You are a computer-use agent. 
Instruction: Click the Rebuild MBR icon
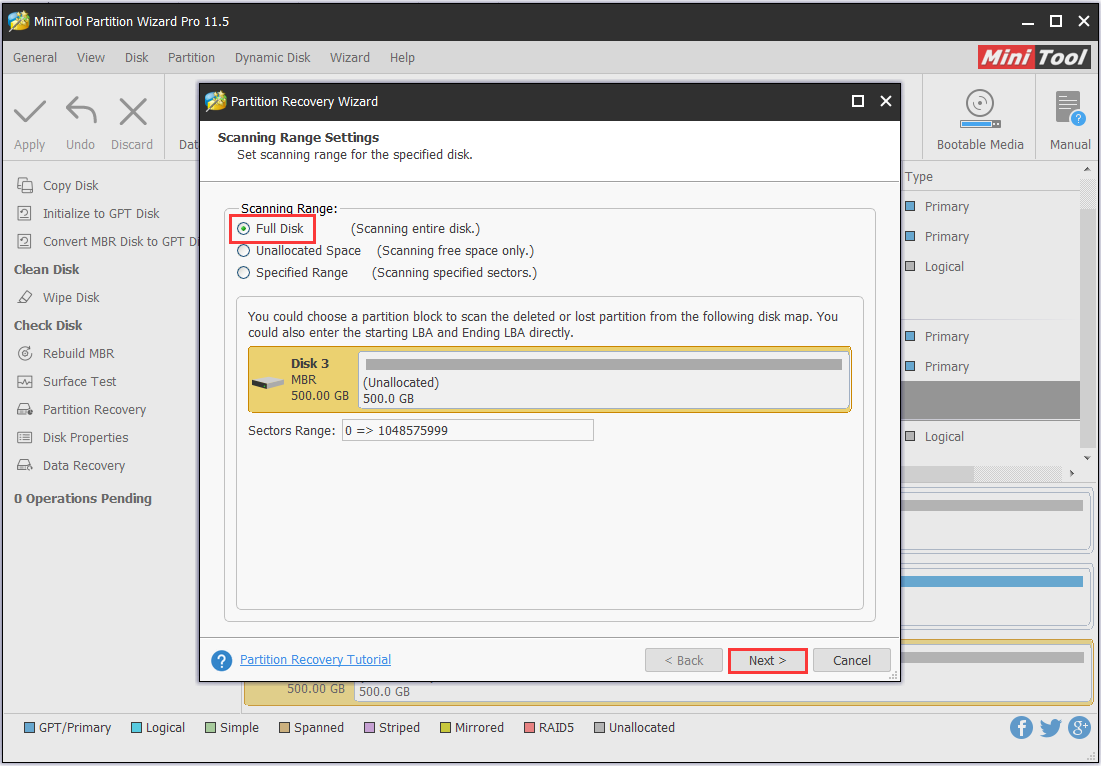point(25,353)
